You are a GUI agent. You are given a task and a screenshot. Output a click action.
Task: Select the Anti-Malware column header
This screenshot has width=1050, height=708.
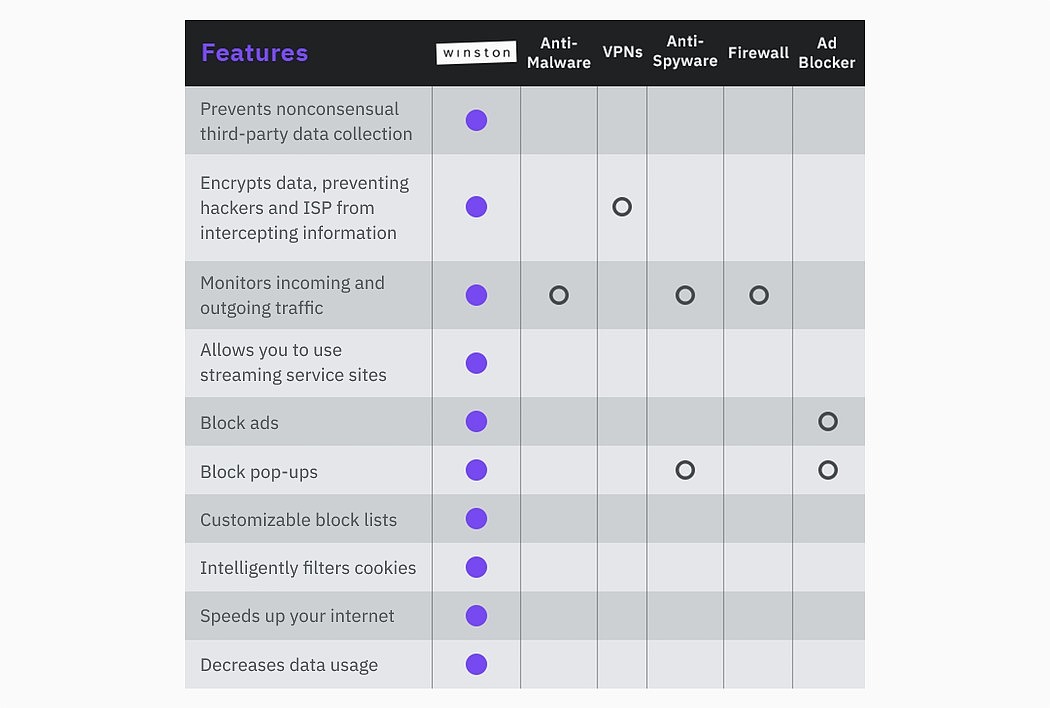click(x=559, y=53)
